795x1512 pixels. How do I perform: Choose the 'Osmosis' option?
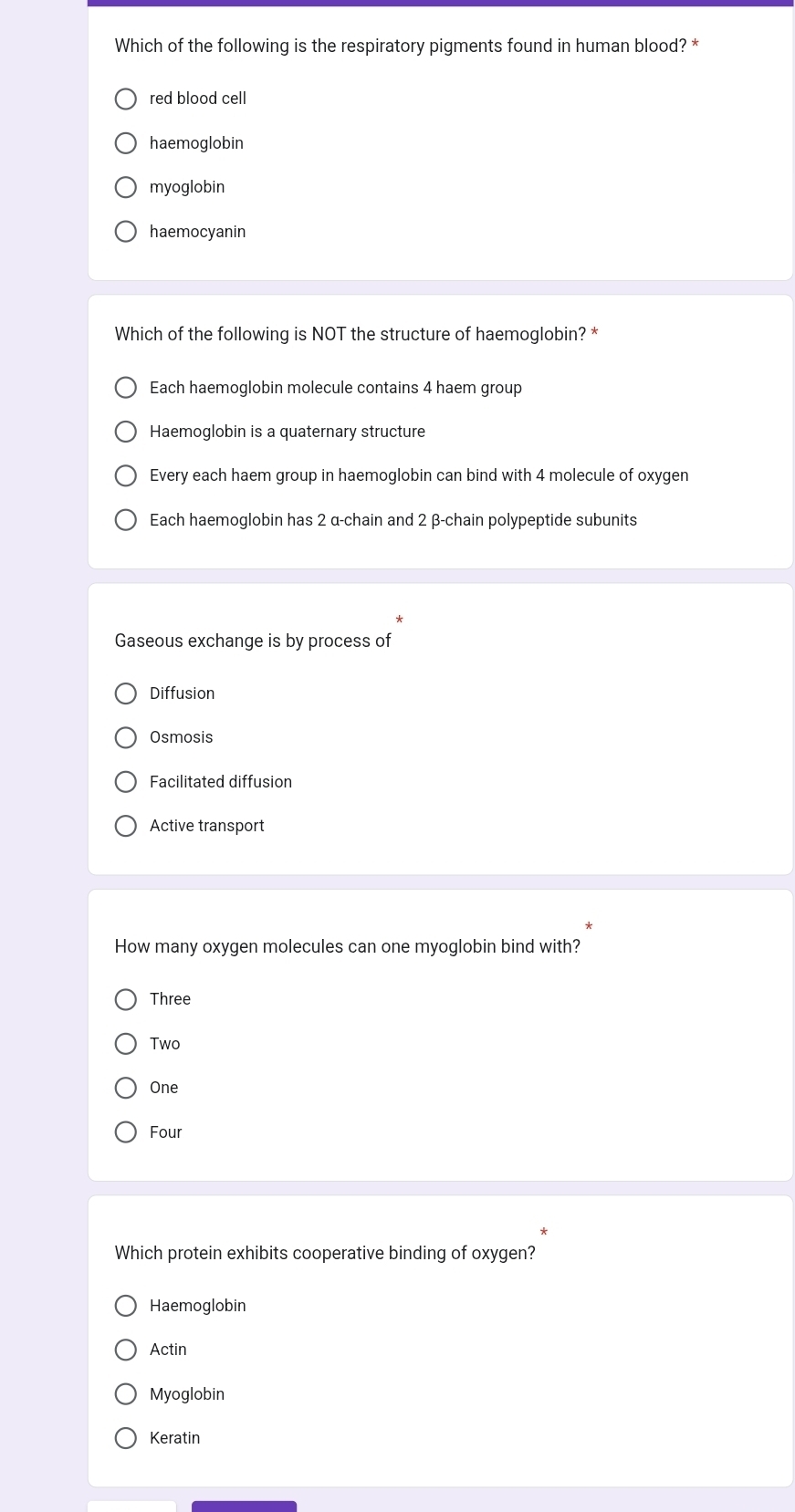pos(126,737)
